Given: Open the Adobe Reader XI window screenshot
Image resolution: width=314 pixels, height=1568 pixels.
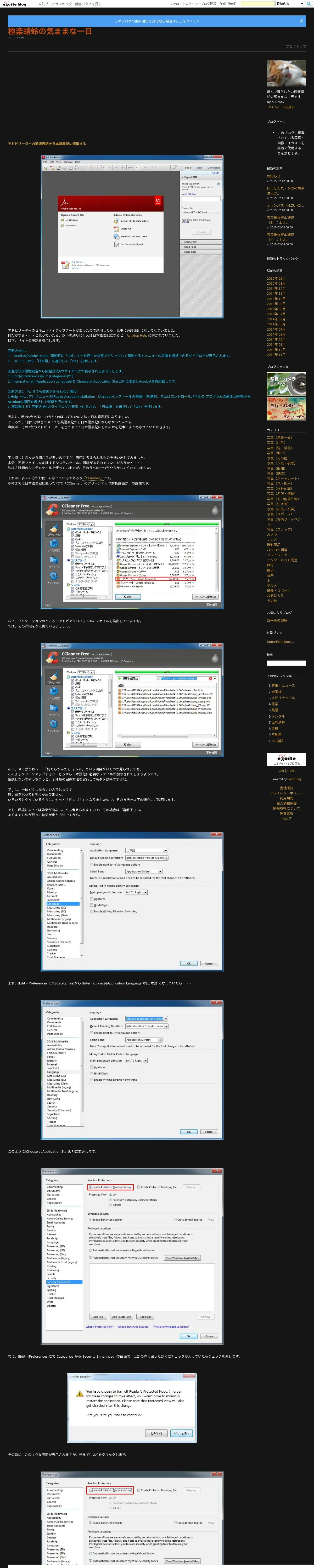Looking at the screenshot, I should pyautogui.click(x=132, y=237).
